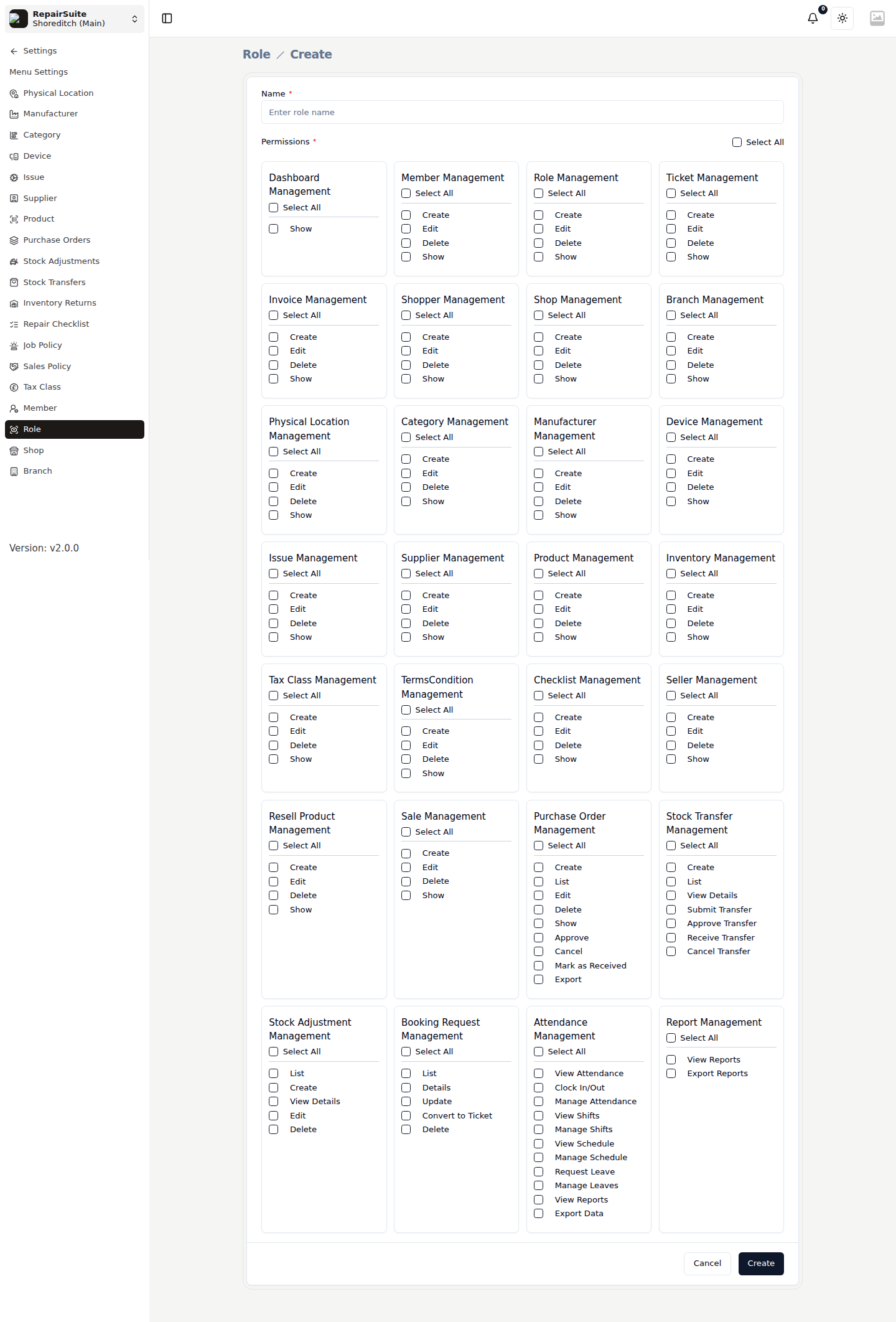Enable Clock In/Out under Attendance Management

click(538, 1088)
